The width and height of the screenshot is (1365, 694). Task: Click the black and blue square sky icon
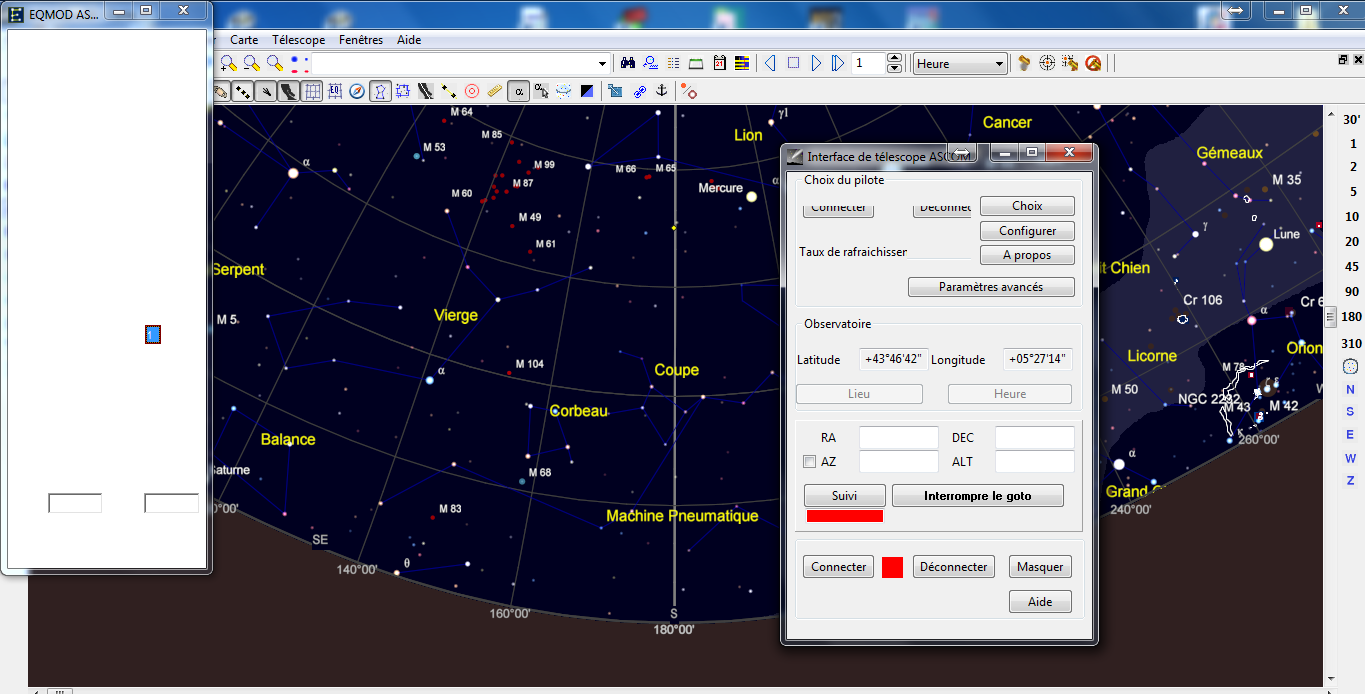pos(587,91)
